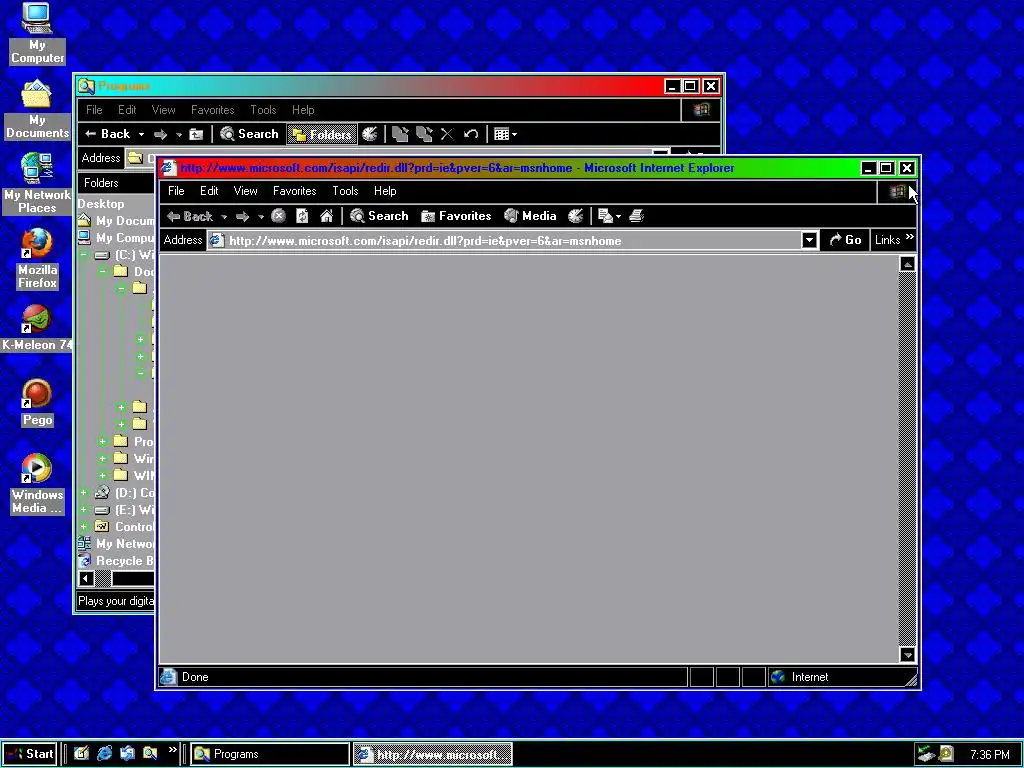
Task: Click Back in the Programs window
Action: pyautogui.click(x=108, y=135)
